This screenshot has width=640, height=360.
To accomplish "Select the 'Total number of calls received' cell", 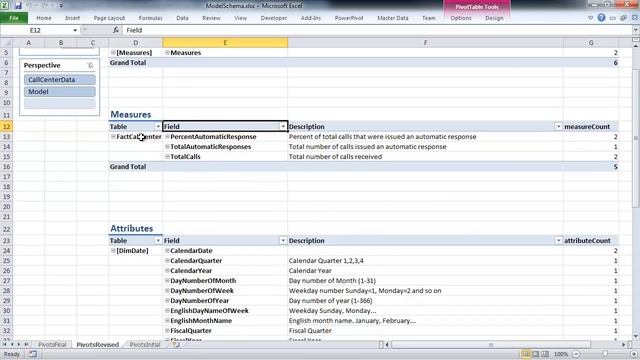I will coord(425,157).
